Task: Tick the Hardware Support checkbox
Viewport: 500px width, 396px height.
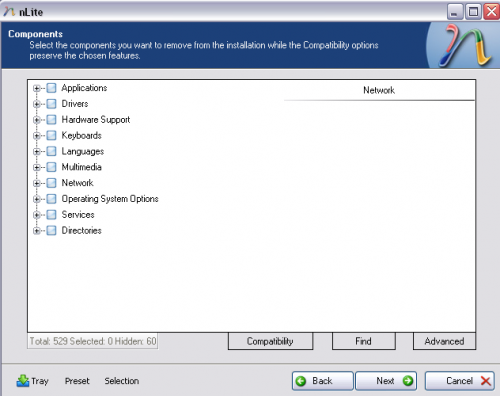Action: (x=51, y=120)
